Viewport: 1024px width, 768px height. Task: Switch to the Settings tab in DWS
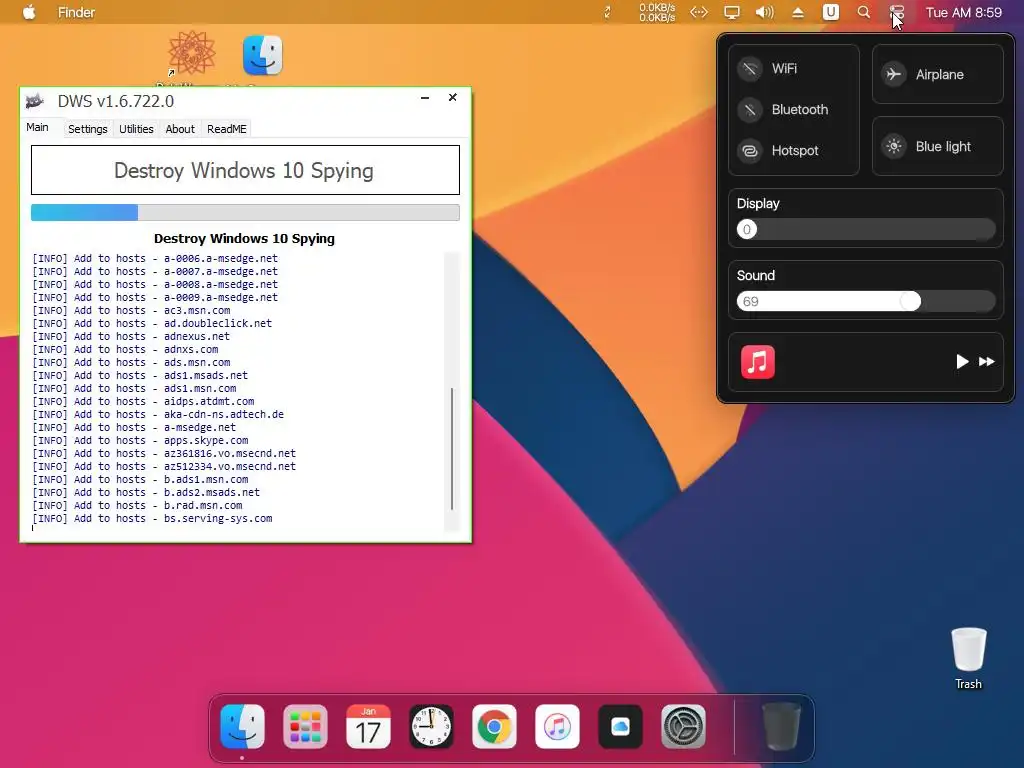pyautogui.click(x=88, y=129)
